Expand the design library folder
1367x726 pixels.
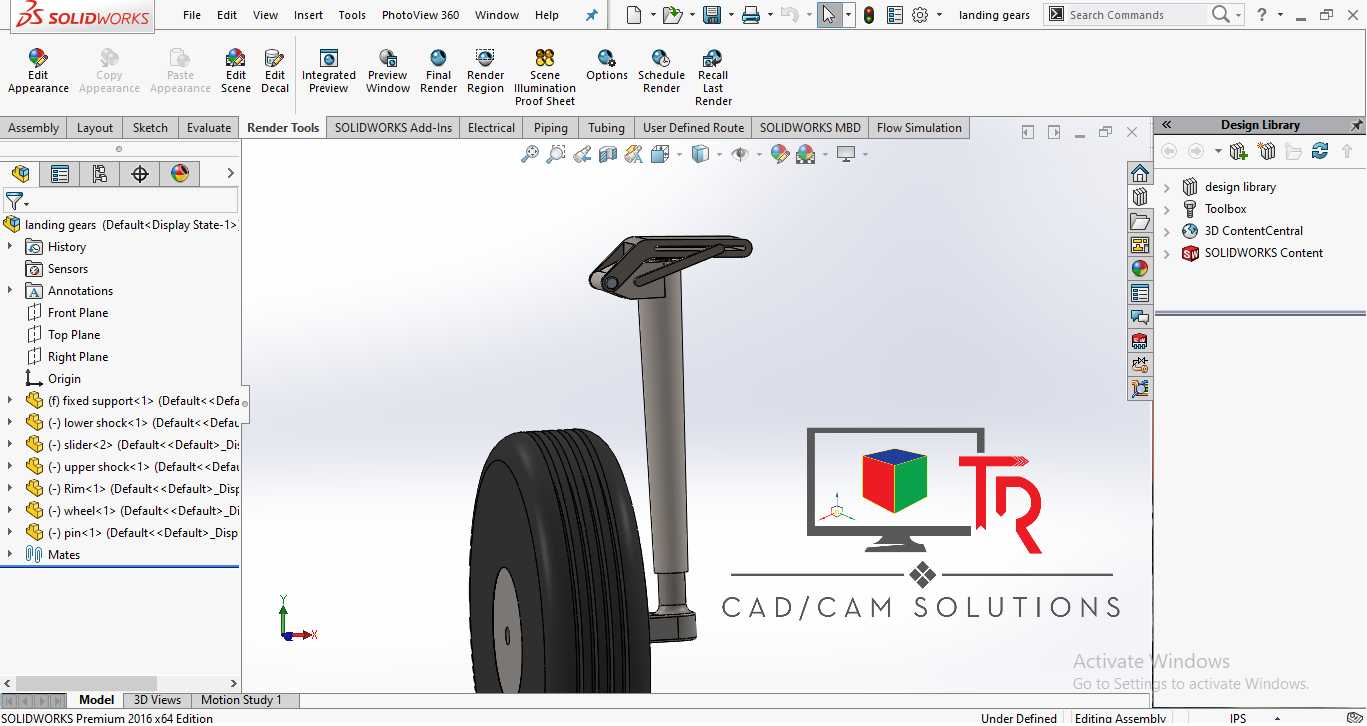(x=1167, y=187)
